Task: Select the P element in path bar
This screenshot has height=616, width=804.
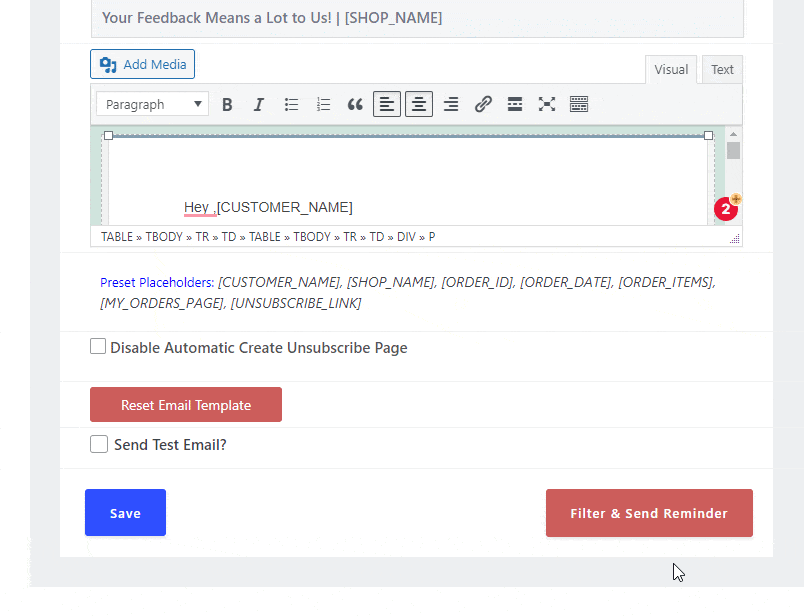Action: click(432, 237)
